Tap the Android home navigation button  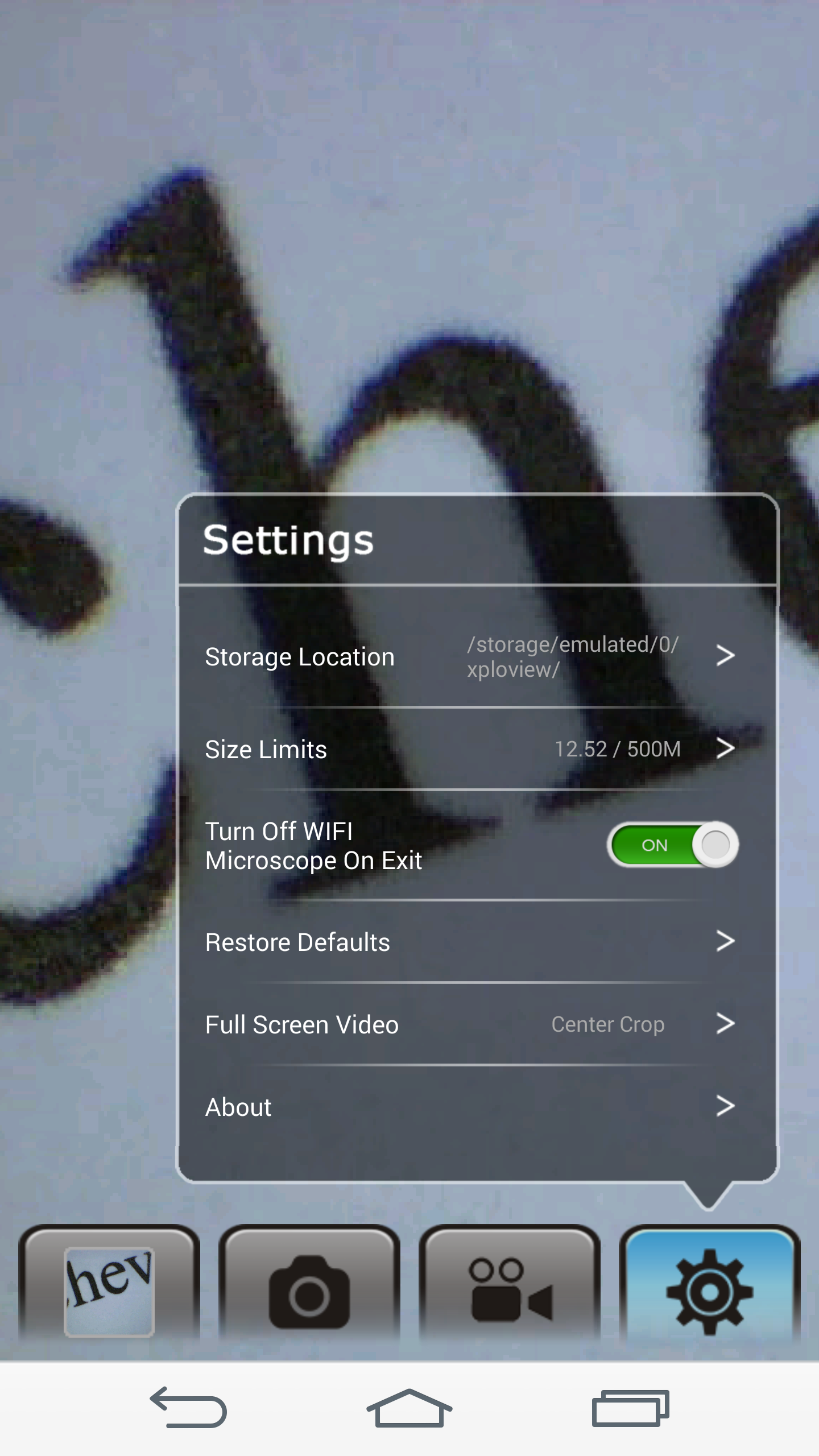point(409,1408)
